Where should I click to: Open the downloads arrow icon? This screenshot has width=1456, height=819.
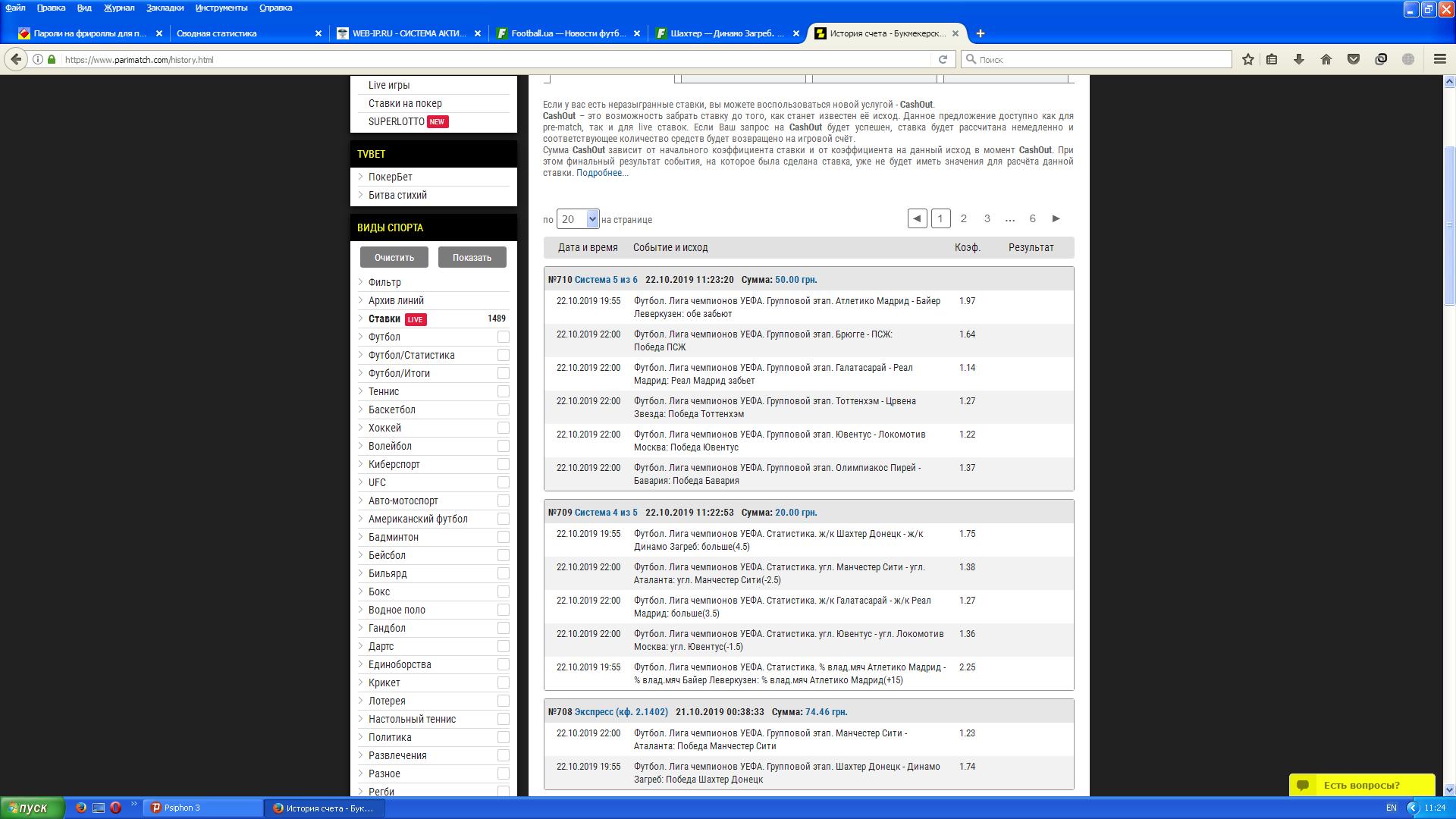1299,59
